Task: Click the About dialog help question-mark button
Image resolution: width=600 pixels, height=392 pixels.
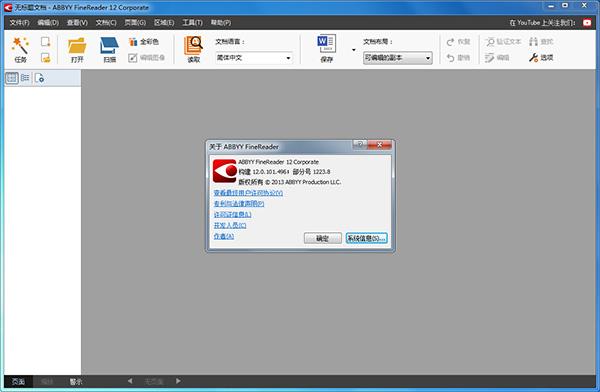Action: [360, 144]
